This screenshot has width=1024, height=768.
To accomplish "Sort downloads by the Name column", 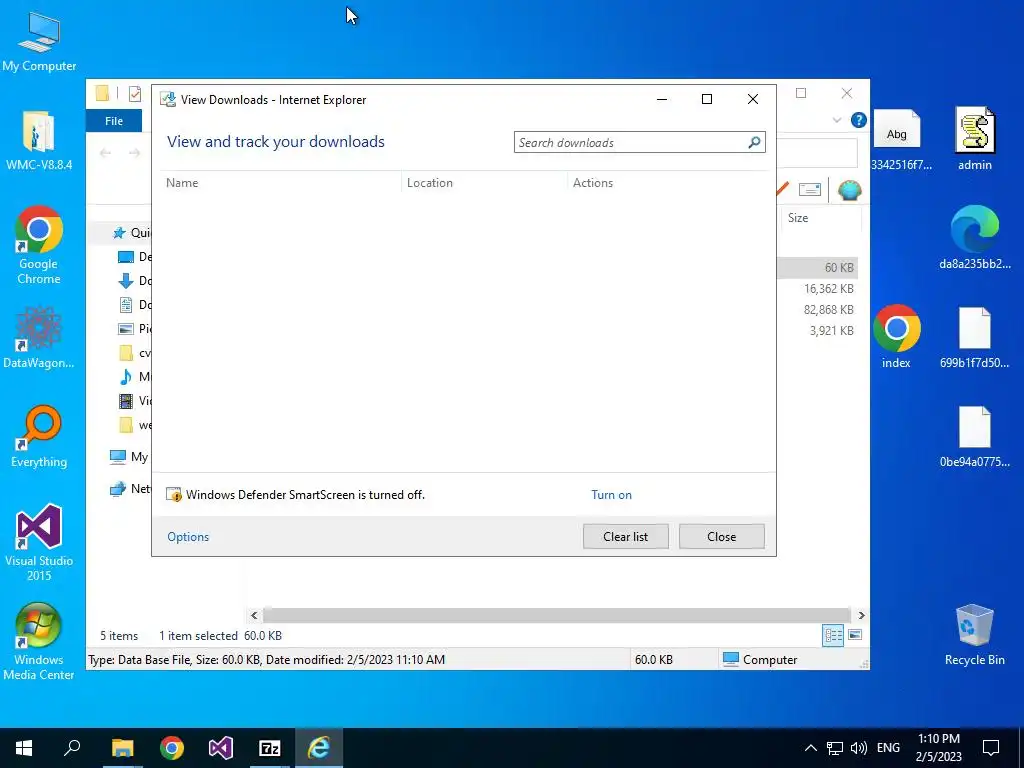I will click(281, 183).
